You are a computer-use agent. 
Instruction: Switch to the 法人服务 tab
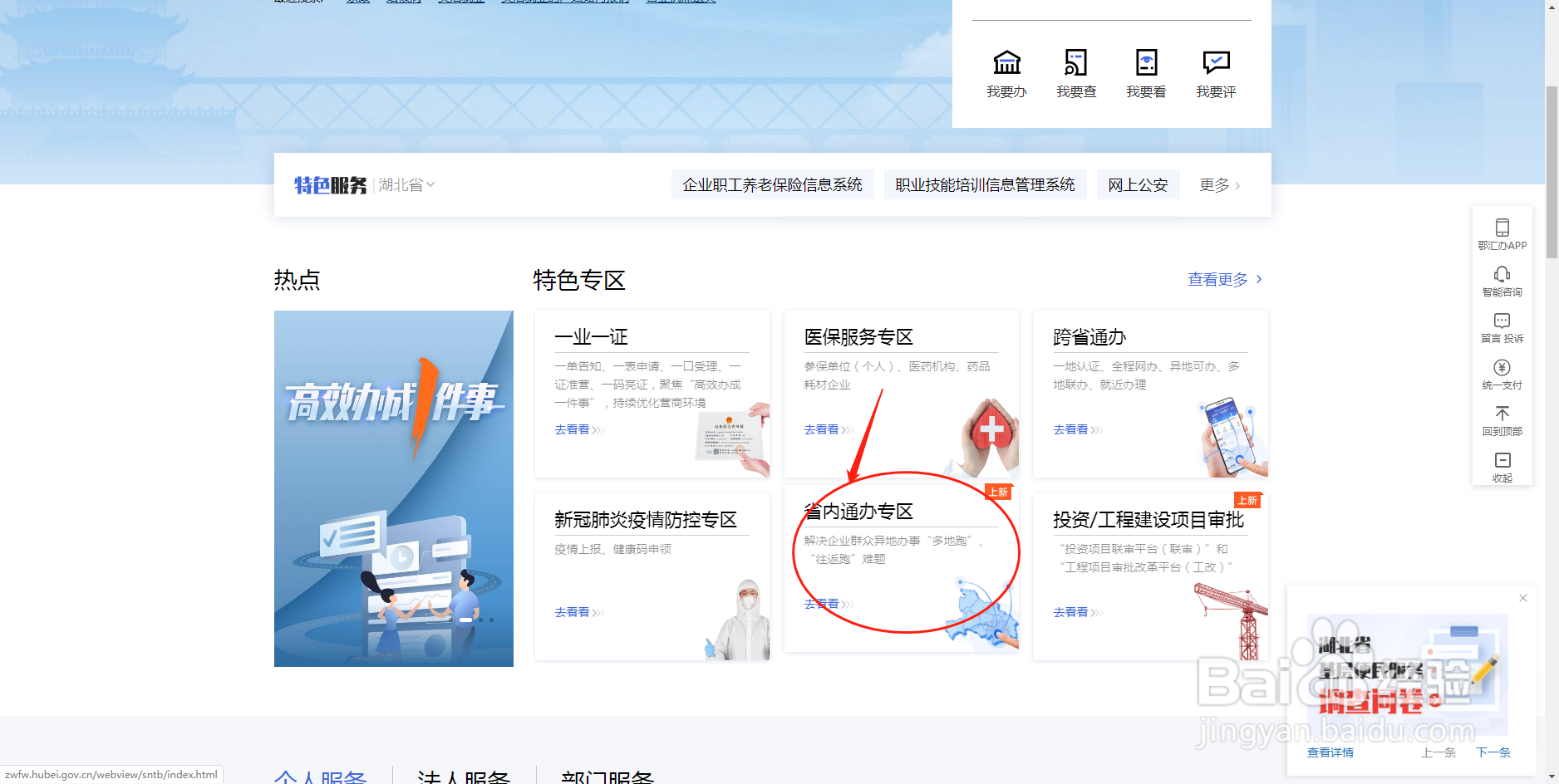(463, 777)
